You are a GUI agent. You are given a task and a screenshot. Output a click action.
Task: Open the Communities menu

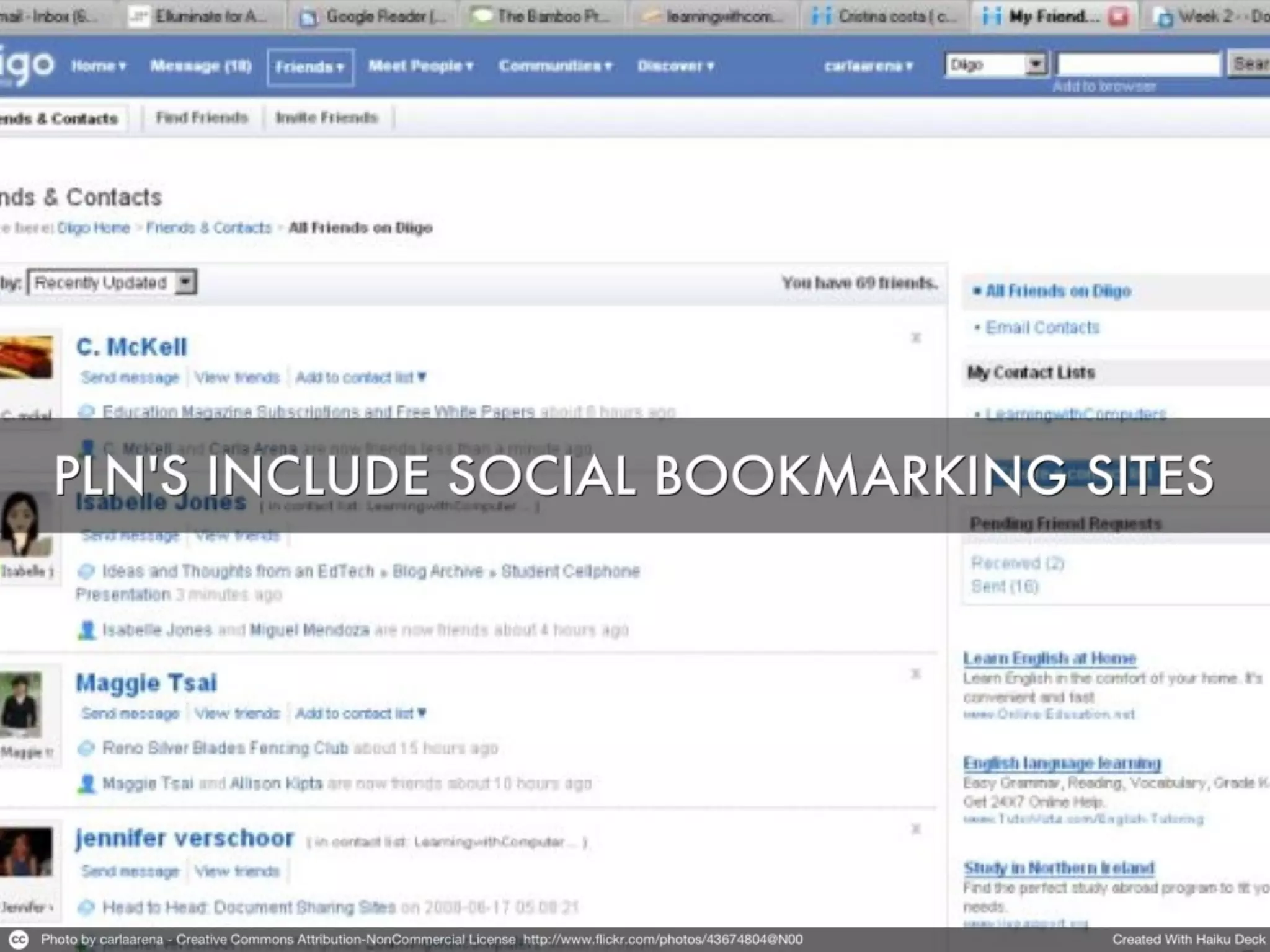[555, 66]
